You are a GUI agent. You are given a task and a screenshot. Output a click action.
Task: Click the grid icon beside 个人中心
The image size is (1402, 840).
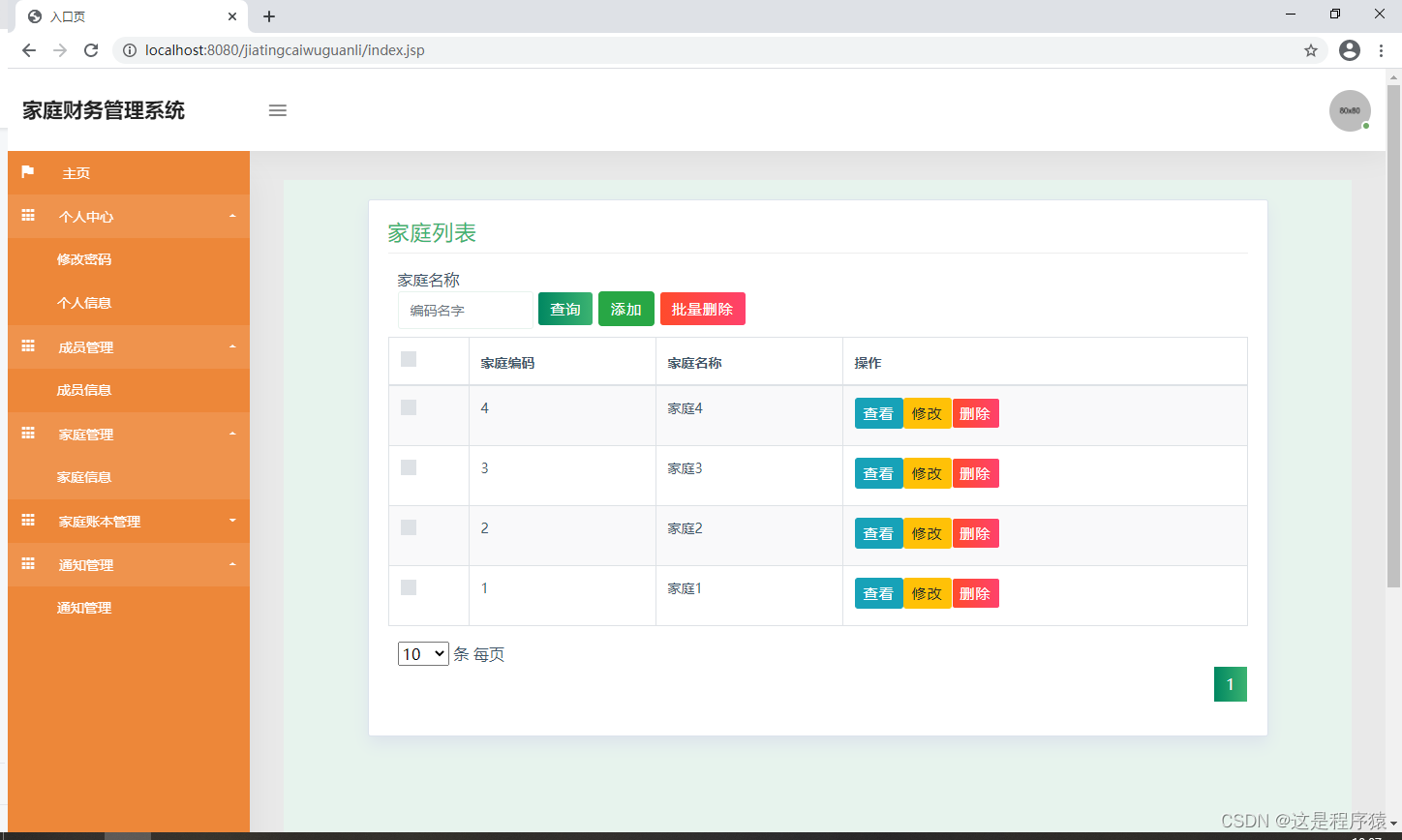point(28,216)
